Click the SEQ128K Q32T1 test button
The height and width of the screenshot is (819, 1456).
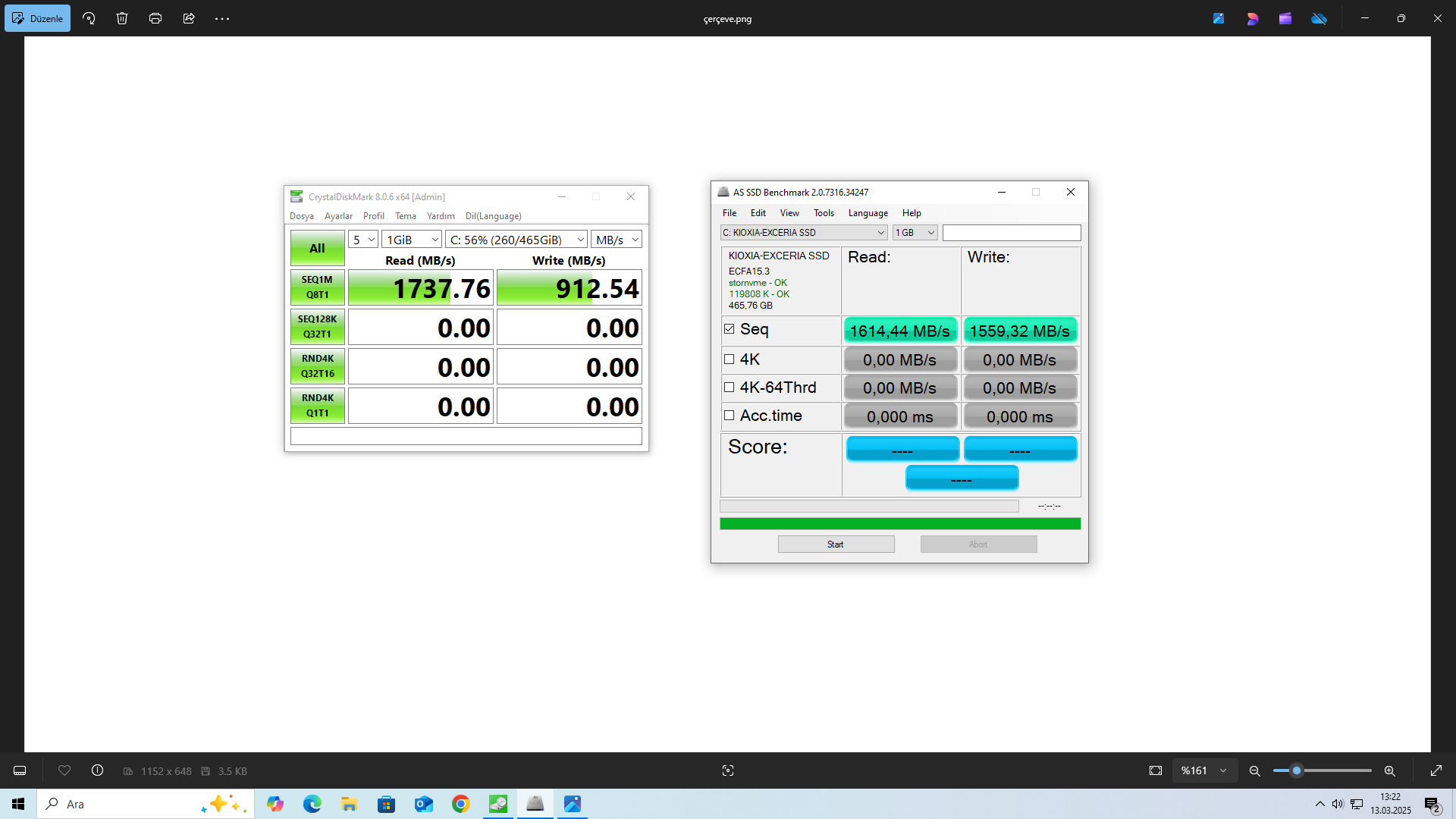pyautogui.click(x=317, y=327)
